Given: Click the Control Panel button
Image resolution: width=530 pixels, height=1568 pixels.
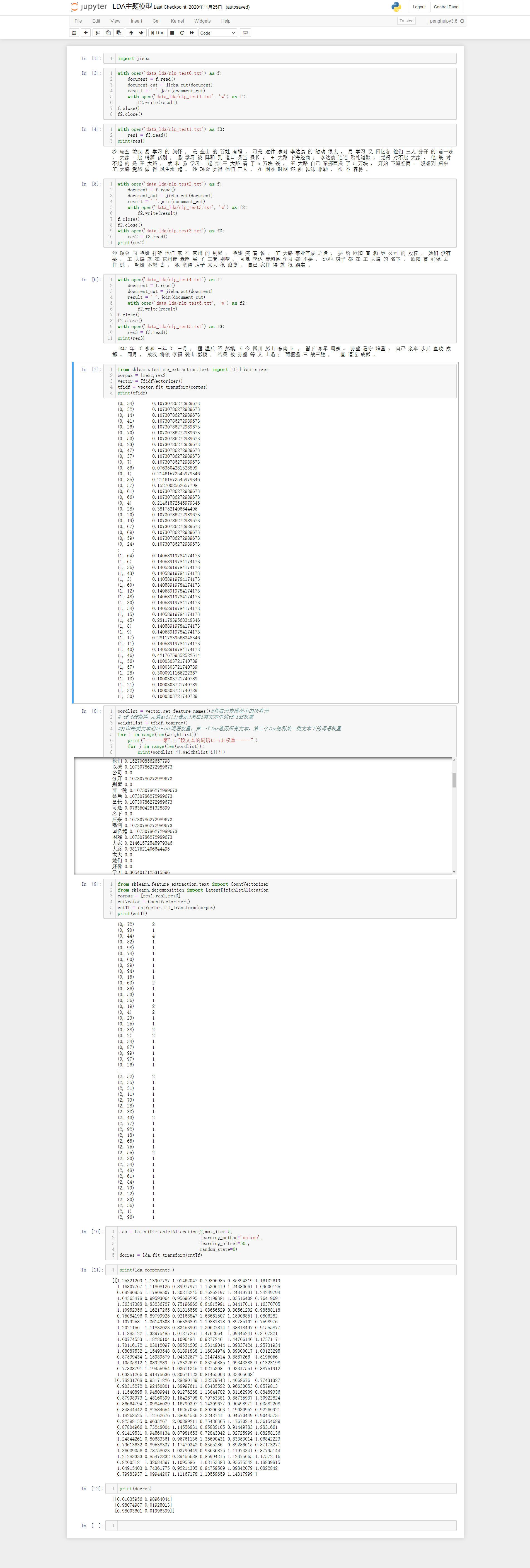Looking at the screenshot, I should click(x=446, y=7).
